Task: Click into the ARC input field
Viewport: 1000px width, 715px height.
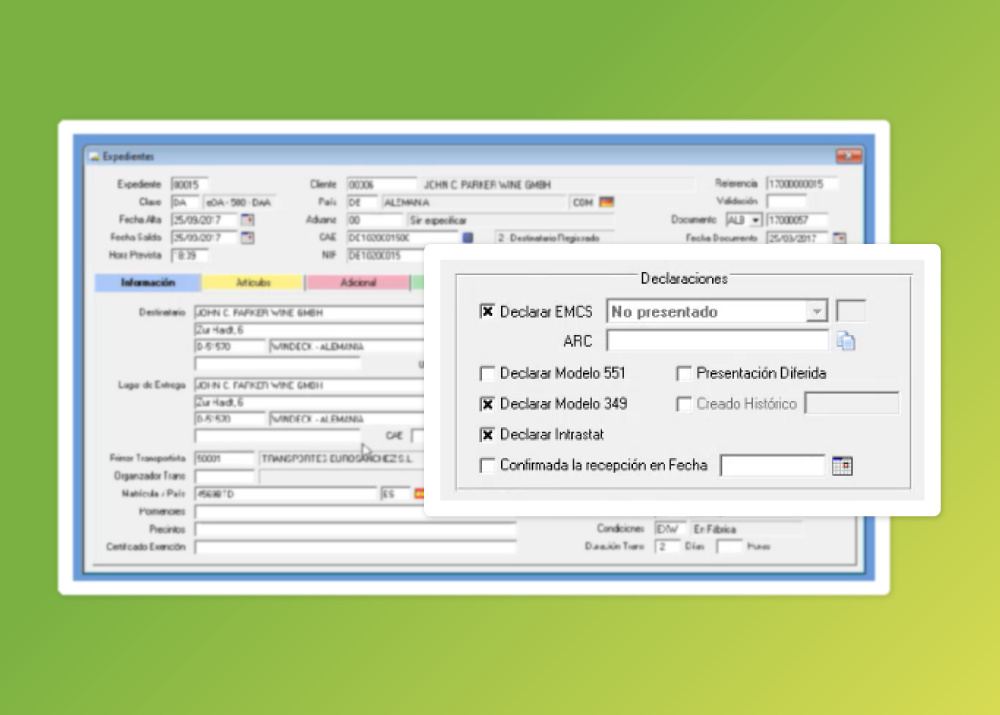Action: (x=717, y=341)
